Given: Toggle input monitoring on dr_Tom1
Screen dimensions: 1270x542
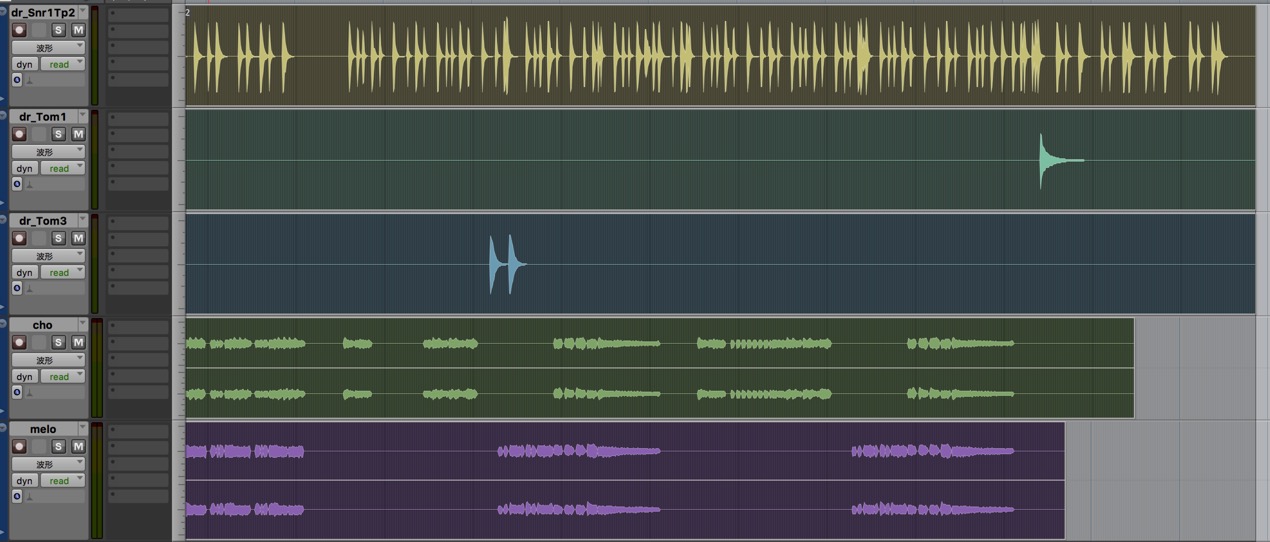Looking at the screenshot, I should pos(39,134).
